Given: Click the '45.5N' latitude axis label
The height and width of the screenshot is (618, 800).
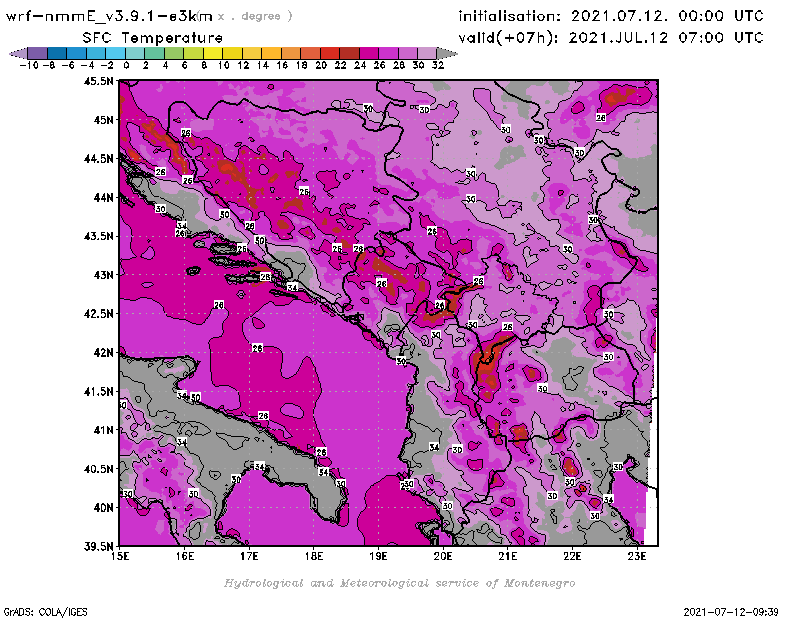Looking at the screenshot, I should [98, 81].
